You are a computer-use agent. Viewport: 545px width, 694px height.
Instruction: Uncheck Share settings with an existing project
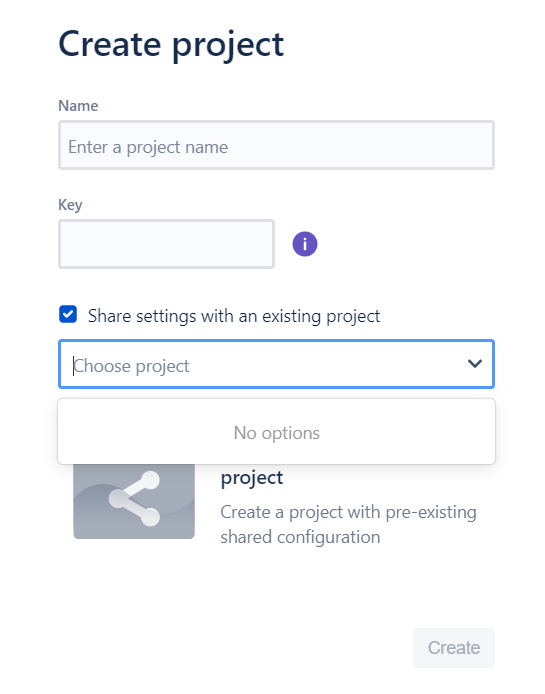[x=68, y=315]
